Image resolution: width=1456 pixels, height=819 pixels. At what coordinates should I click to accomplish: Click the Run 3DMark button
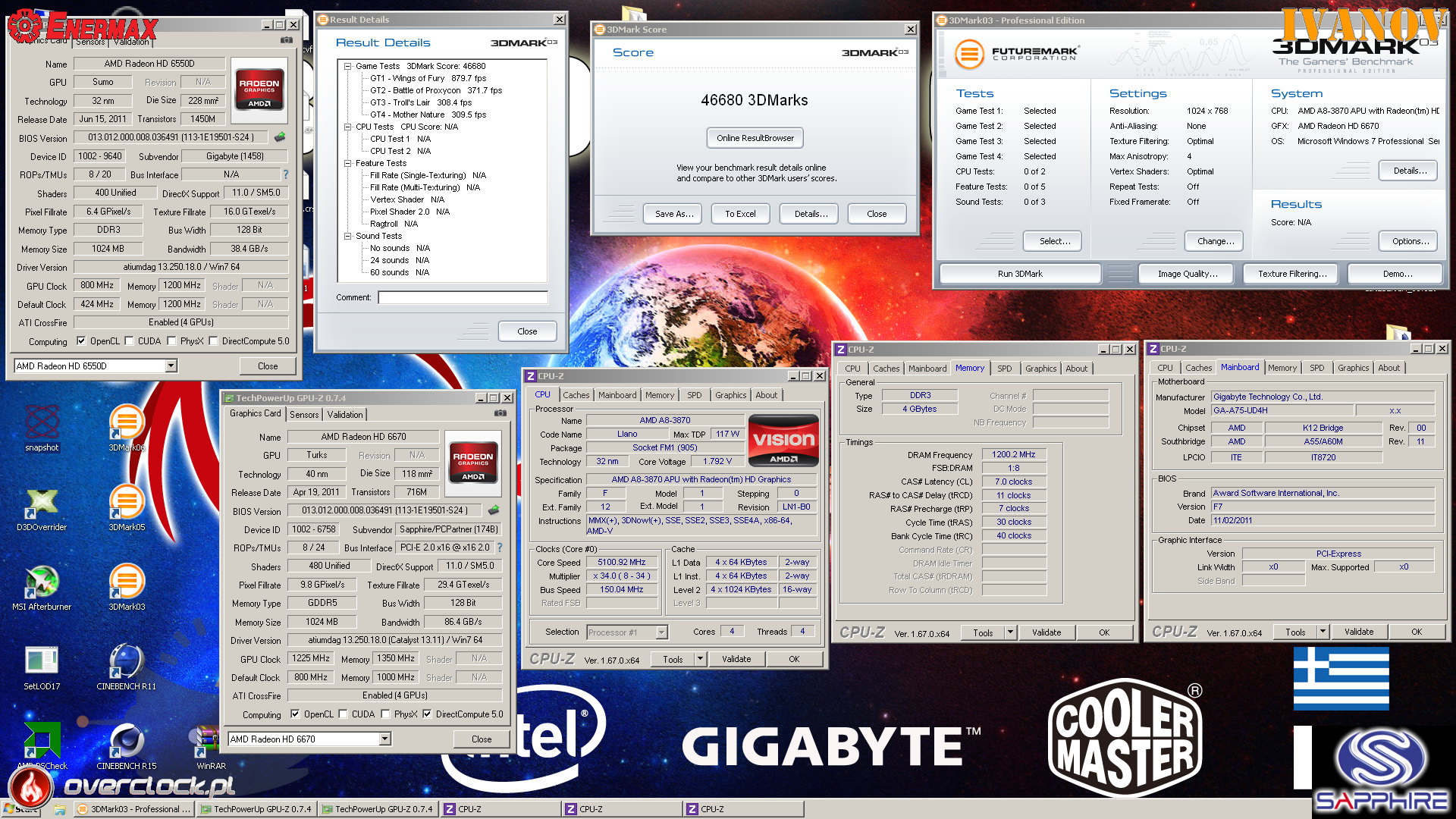click(1020, 274)
